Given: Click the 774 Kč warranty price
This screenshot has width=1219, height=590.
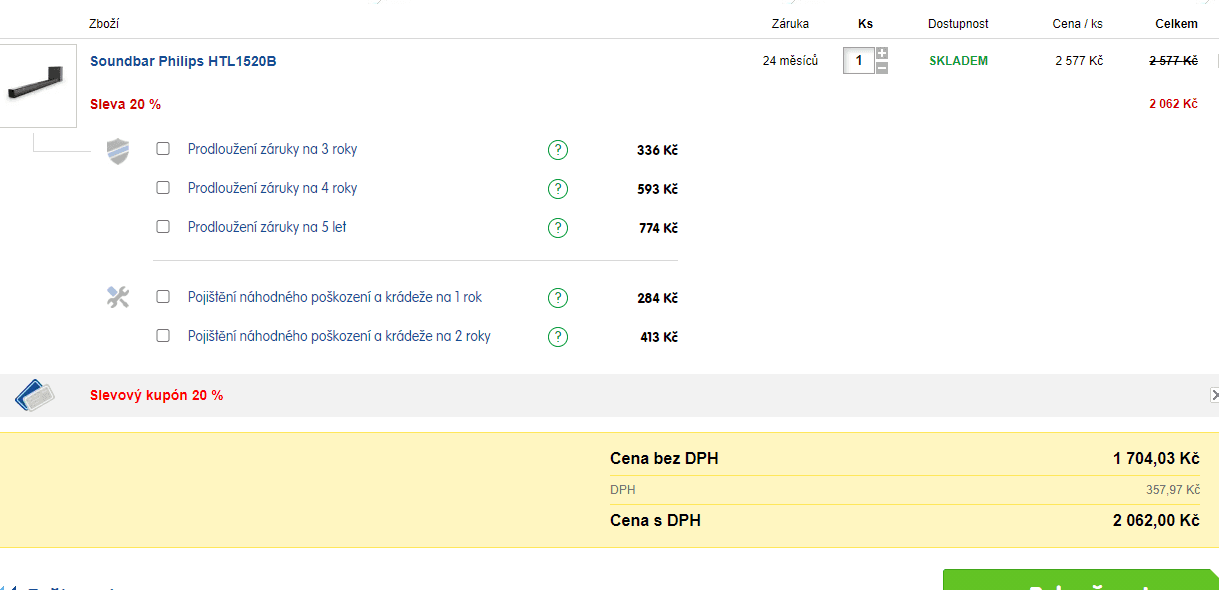Looking at the screenshot, I should pyautogui.click(x=658, y=229).
